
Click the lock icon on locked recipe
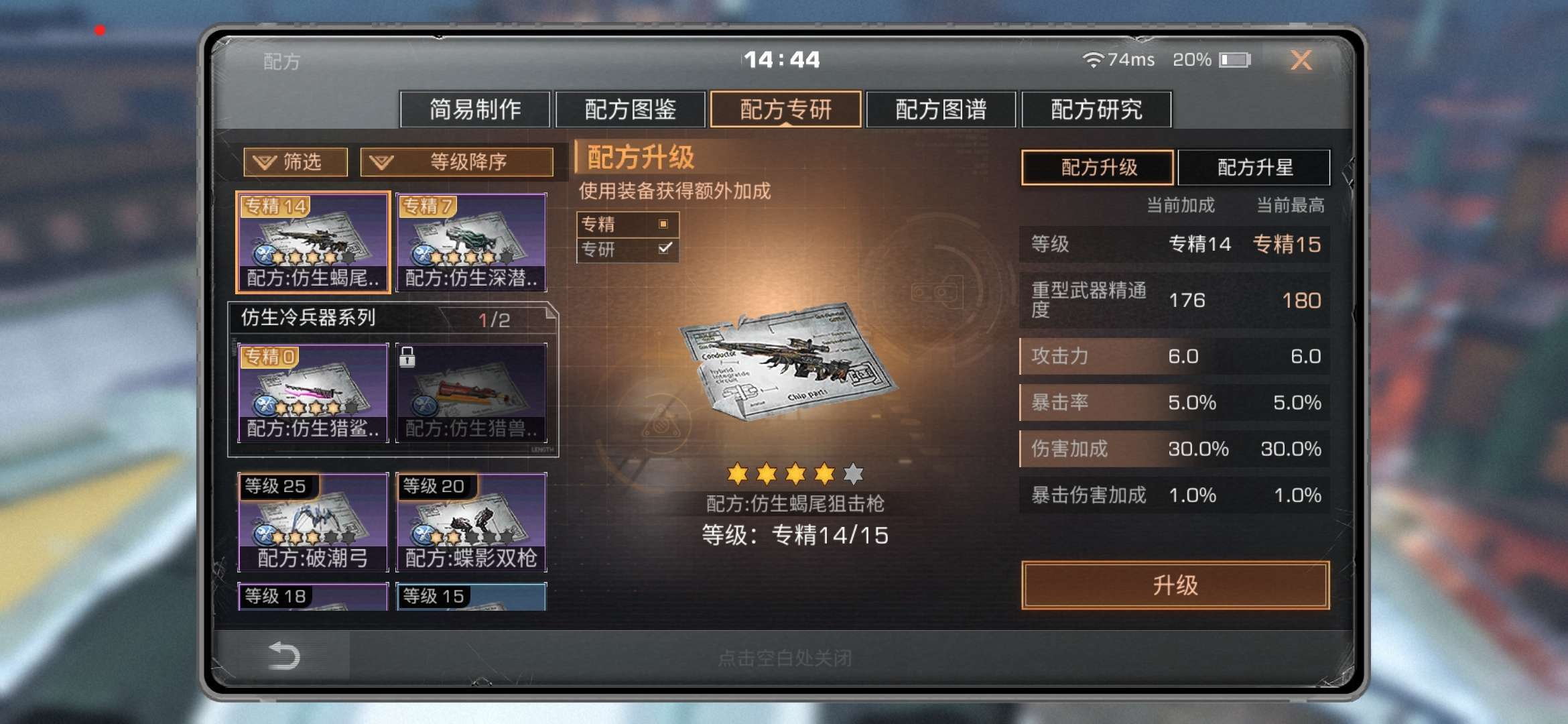407,357
